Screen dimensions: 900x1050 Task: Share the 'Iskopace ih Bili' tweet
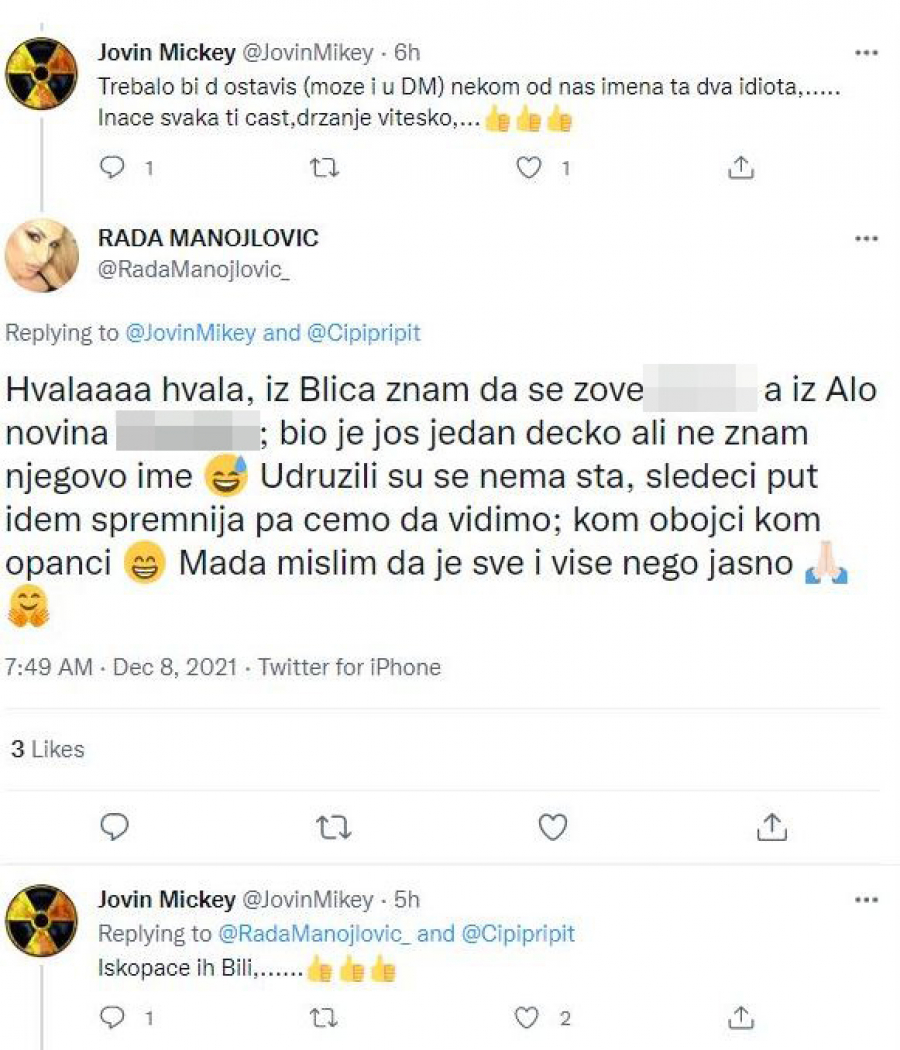[x=741, y=1017]
